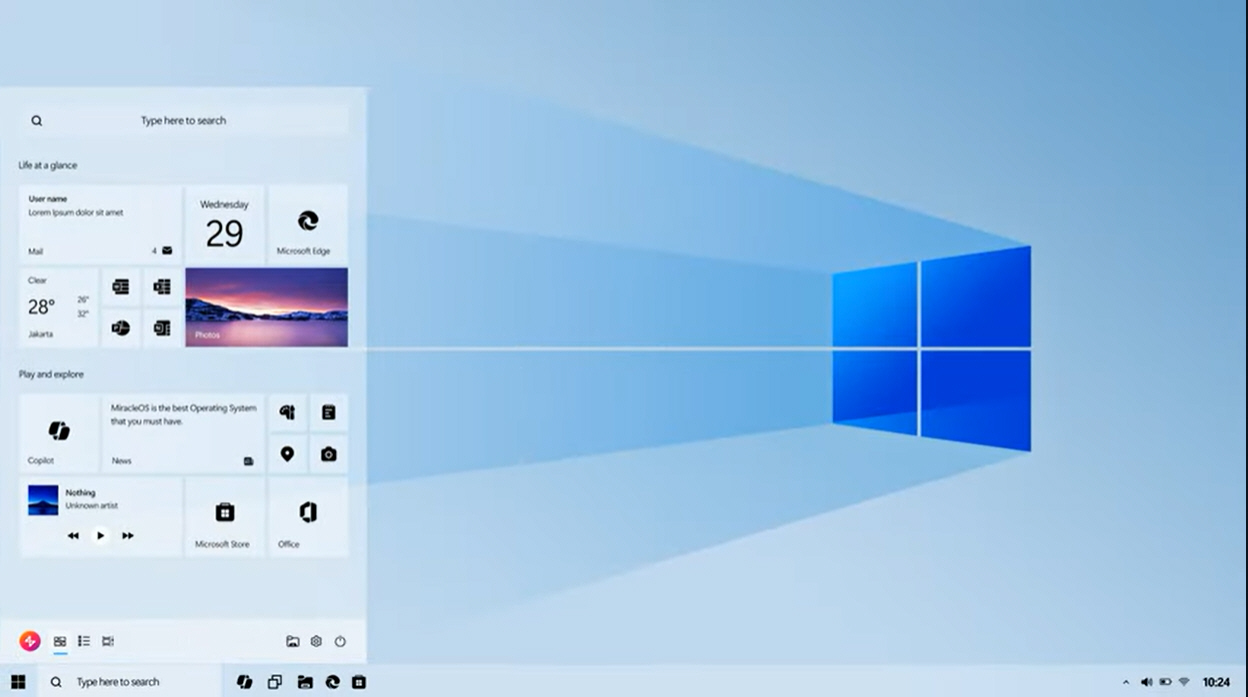Open the Copilot tile
This screenshot has width=1248, height=697.
click(x=58, y=433)
